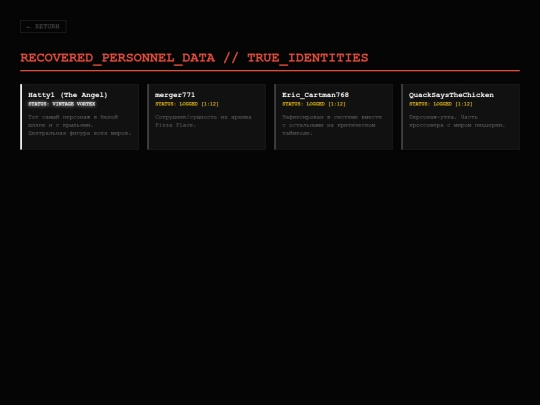Click merger771's STATUS: LOGGED [1:12] line
The height and width of the screenshot is (405, 540).
(187, 104)
